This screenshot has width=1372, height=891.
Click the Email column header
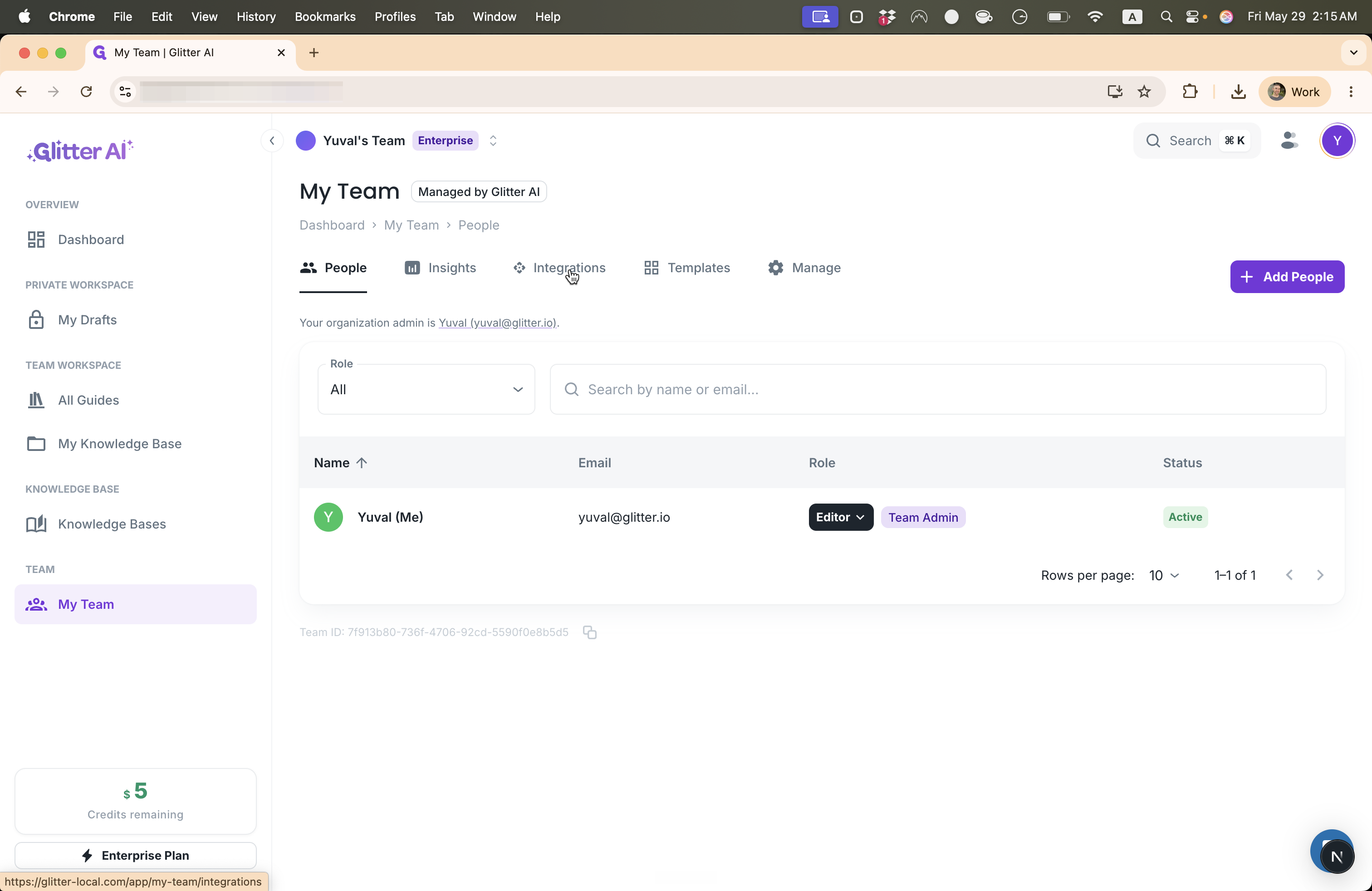pos(594,463)
